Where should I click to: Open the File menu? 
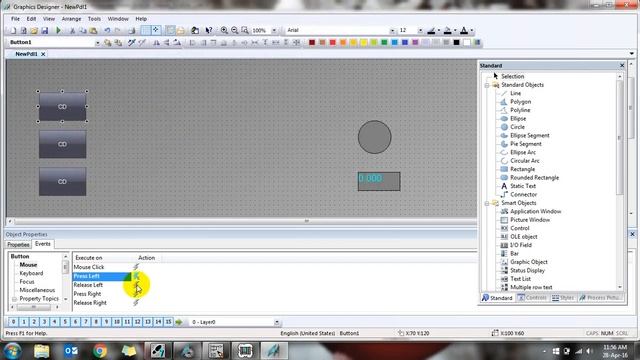[15, 19]
